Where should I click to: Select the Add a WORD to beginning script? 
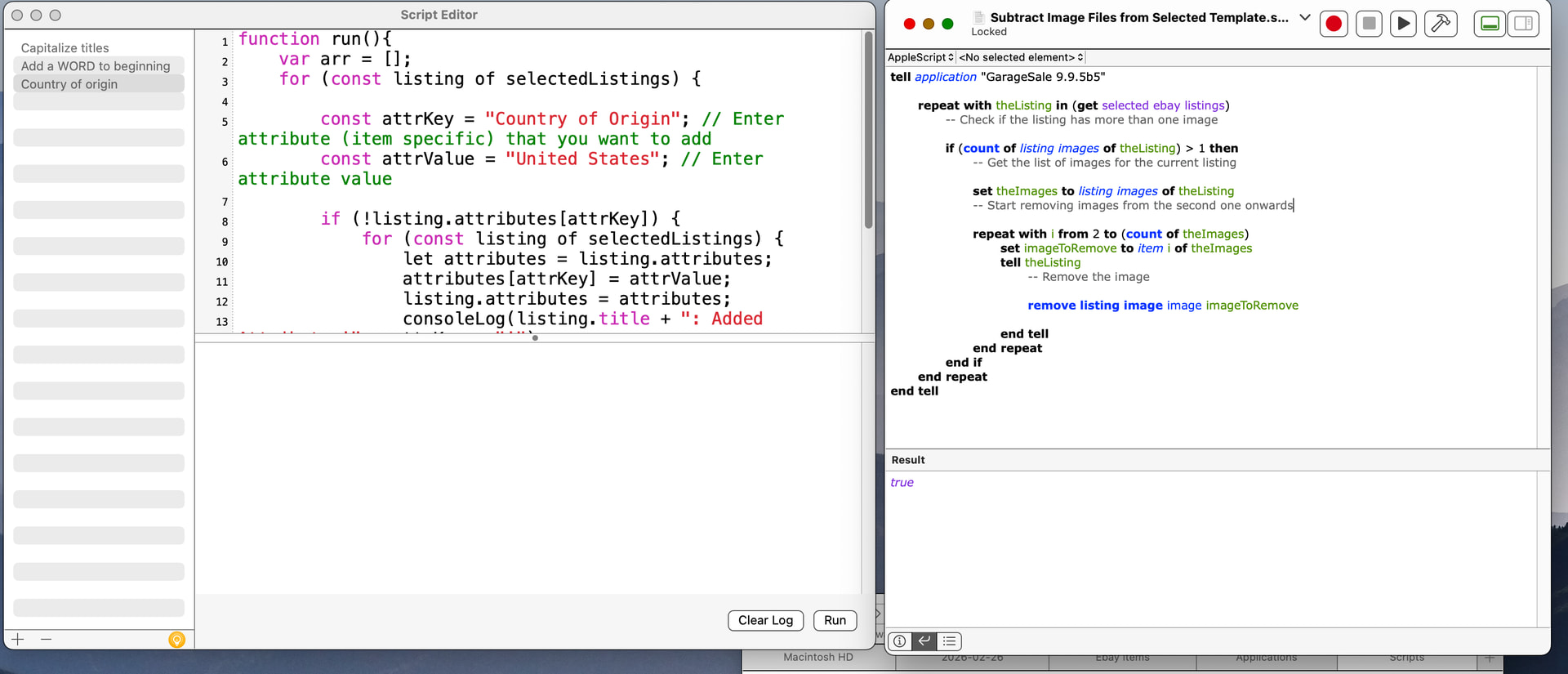click(x=96, y=66)
